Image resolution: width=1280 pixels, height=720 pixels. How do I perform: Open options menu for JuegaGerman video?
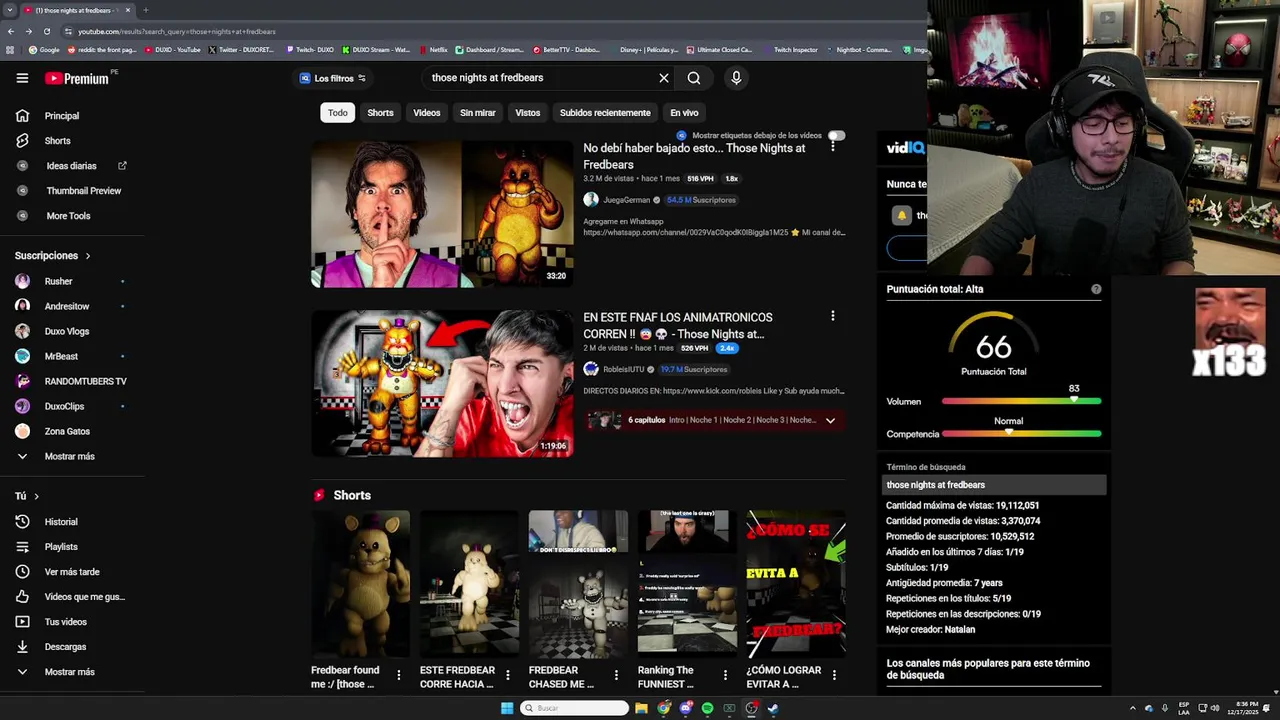coord(832,147)
